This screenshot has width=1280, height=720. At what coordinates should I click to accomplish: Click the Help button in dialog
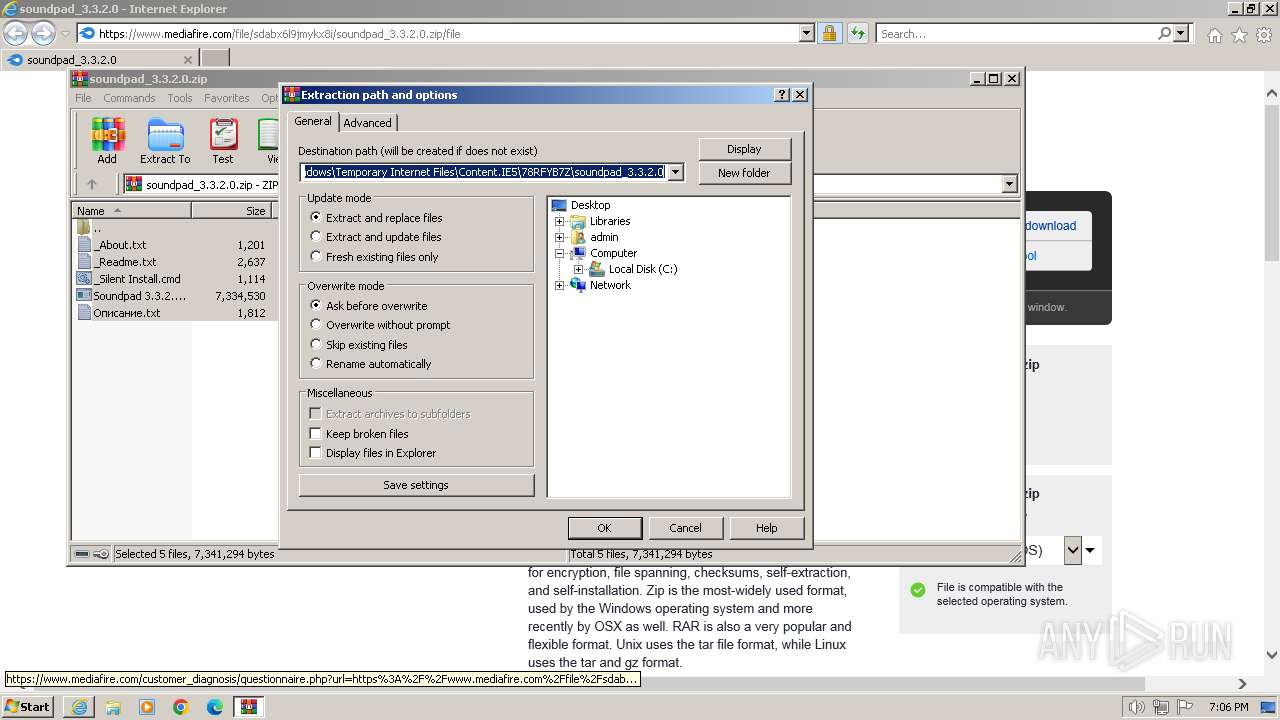(x=767, y=528)
